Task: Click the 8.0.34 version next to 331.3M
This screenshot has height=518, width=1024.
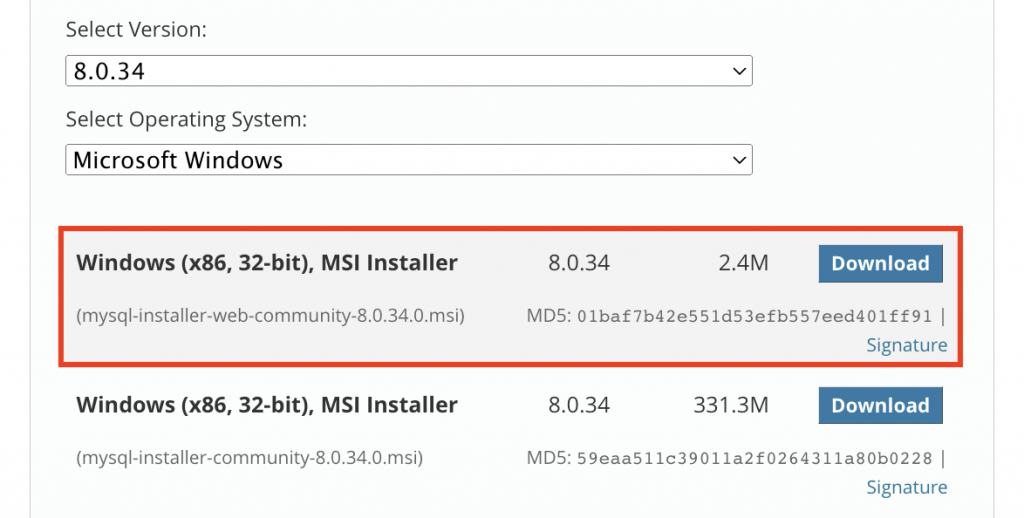Action: tap(578, 406)
